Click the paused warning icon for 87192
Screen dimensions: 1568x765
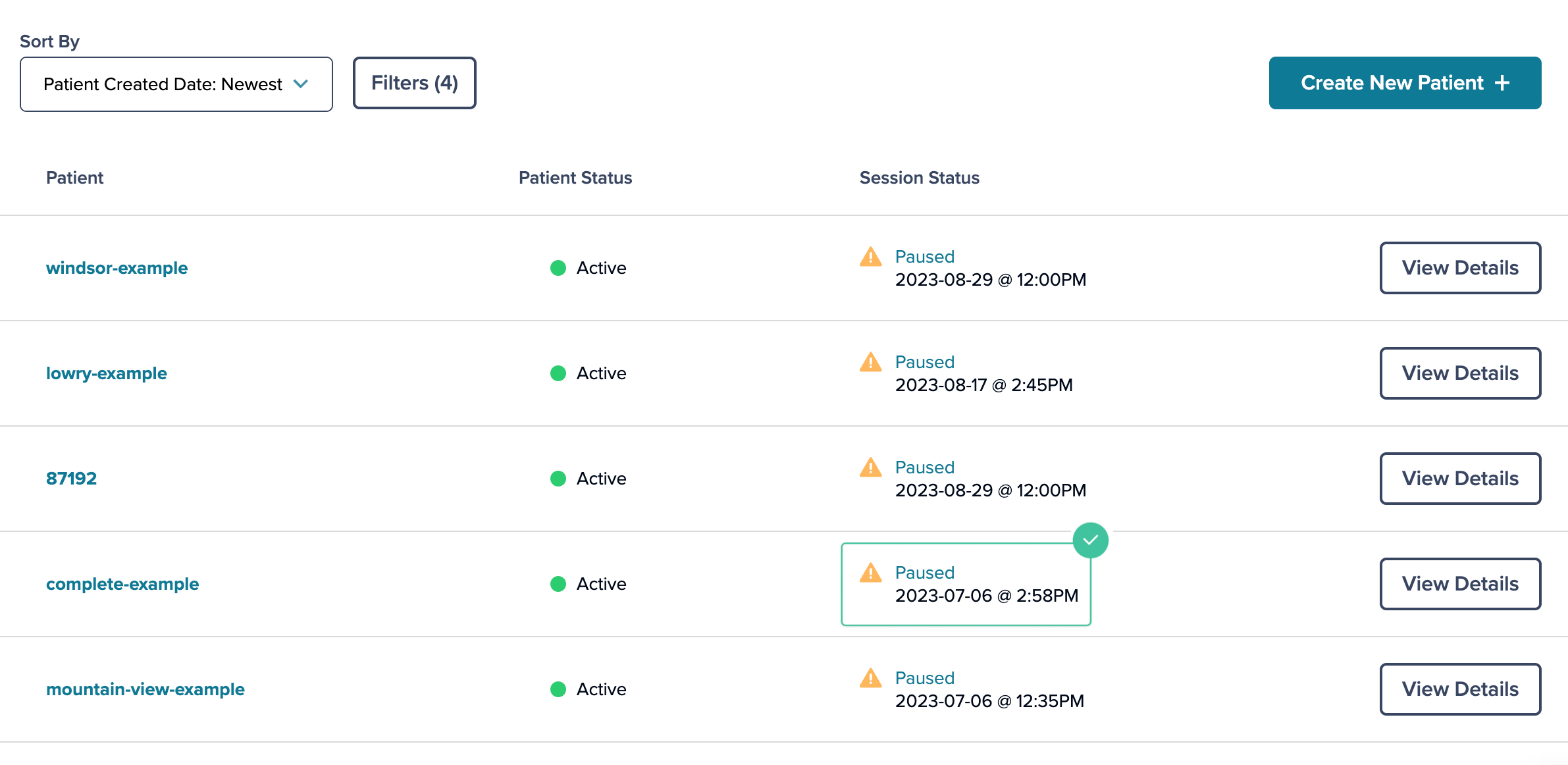pos(870,467)
